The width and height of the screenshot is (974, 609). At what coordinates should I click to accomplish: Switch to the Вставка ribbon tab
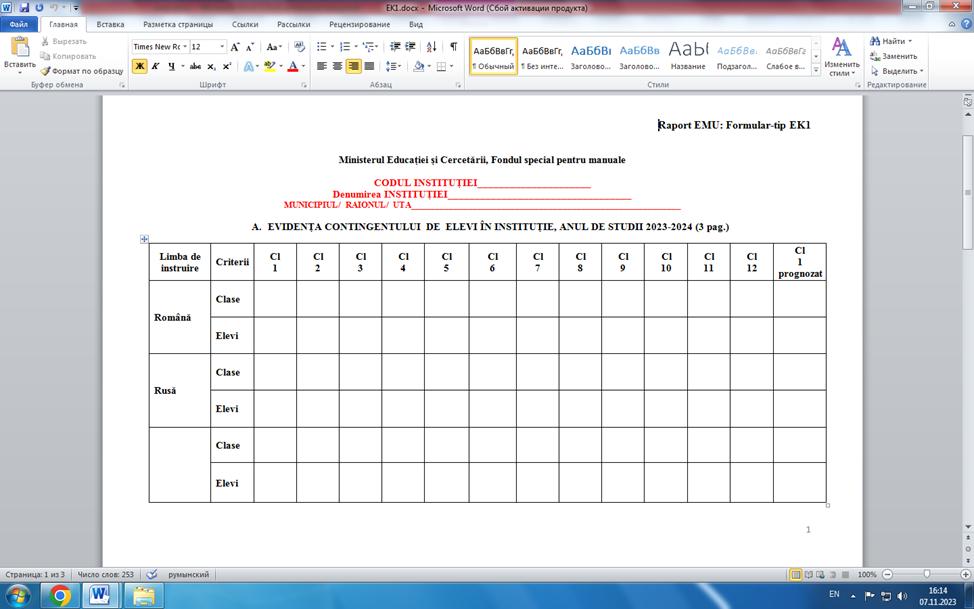tap(110, 24)
